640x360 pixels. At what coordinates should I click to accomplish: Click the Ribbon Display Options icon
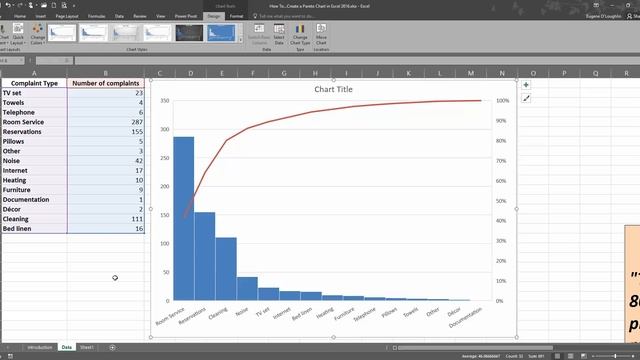click(596, 5)
